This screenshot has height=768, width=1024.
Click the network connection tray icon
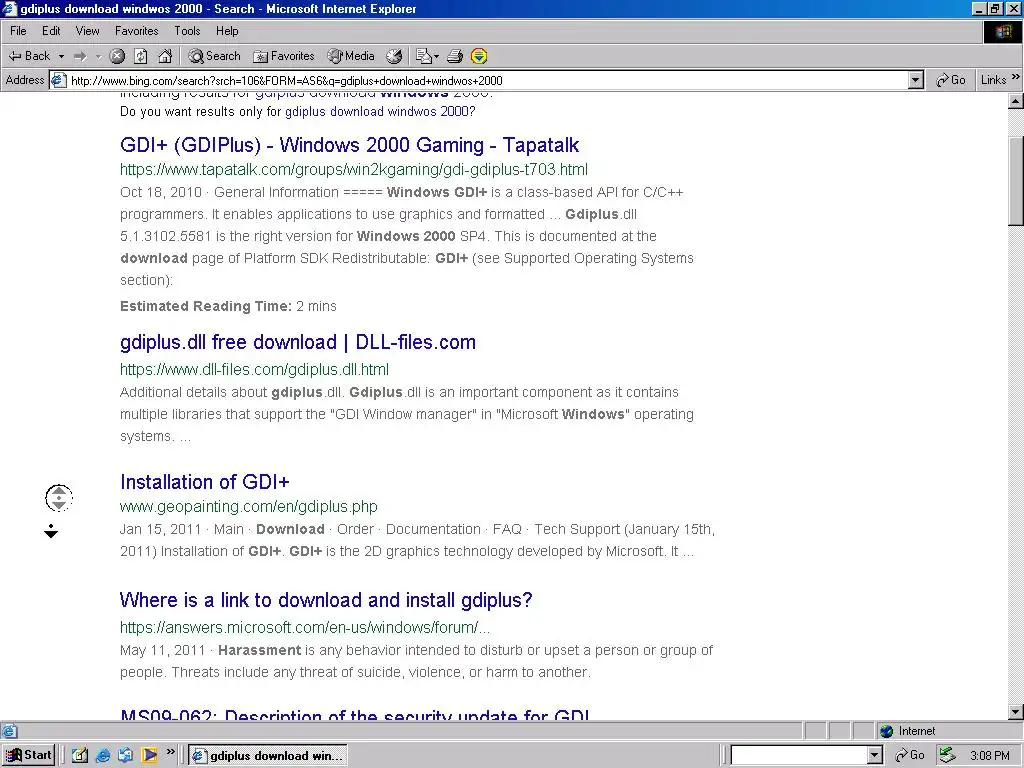coord(947,756)
